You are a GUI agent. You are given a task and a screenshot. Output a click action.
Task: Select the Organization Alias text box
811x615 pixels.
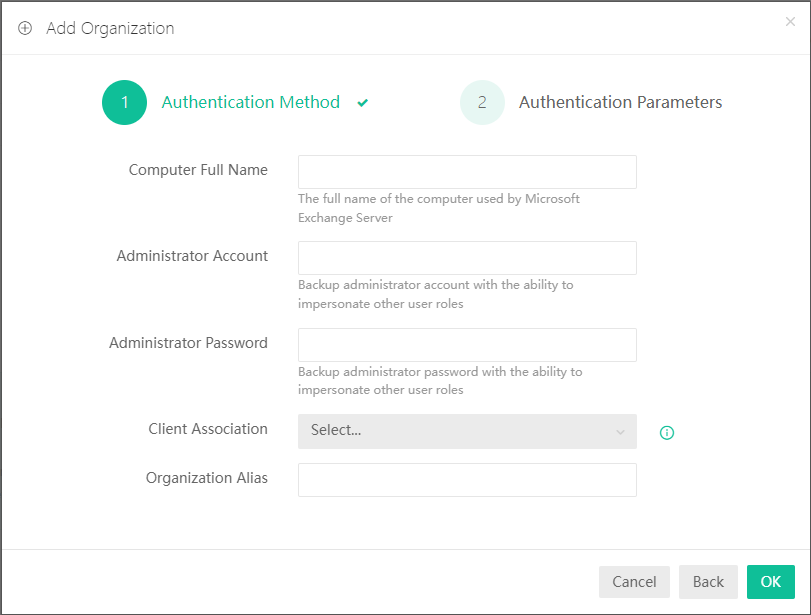[467, 479]
